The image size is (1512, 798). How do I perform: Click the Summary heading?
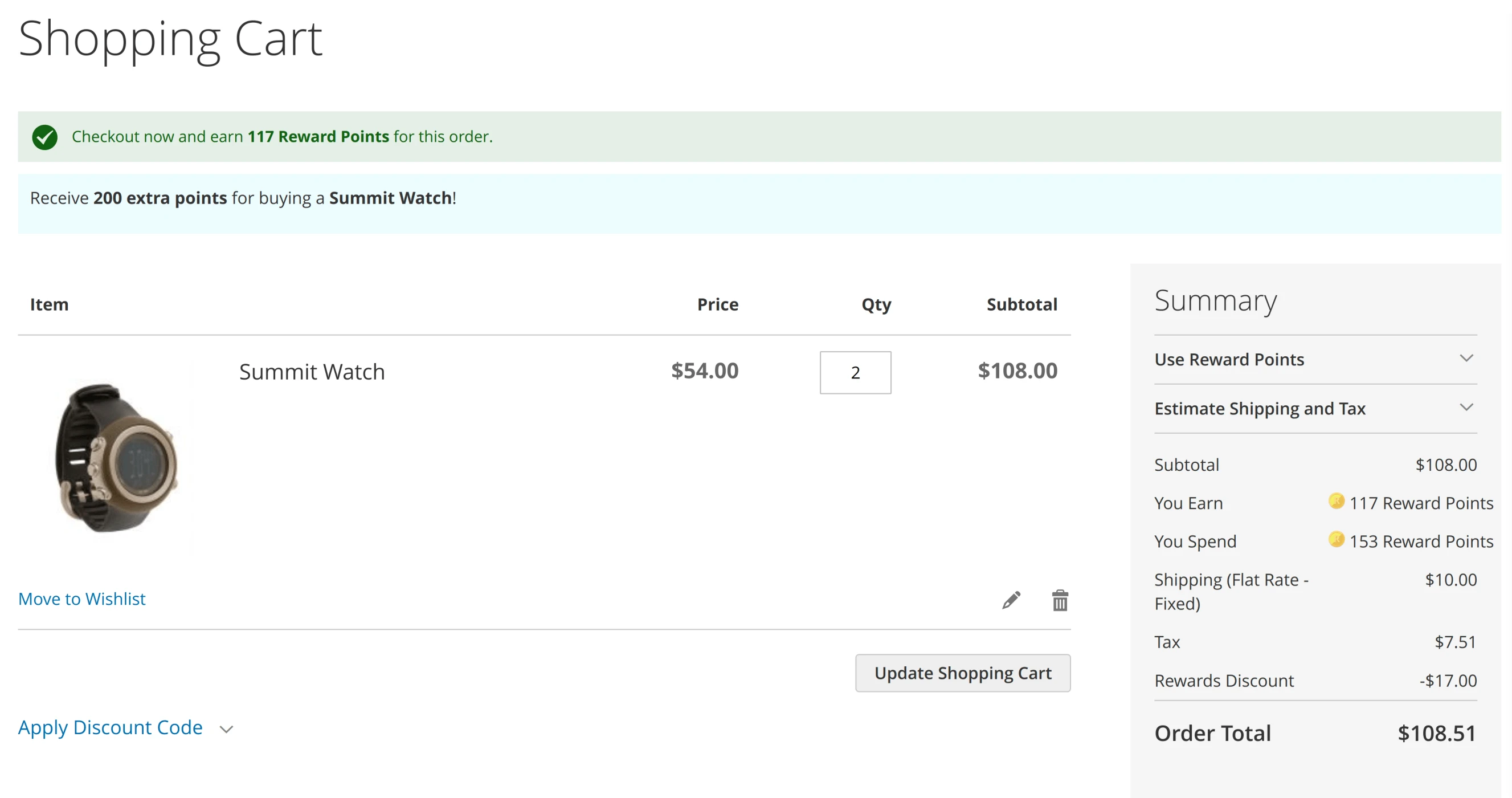coord(1216,300)
